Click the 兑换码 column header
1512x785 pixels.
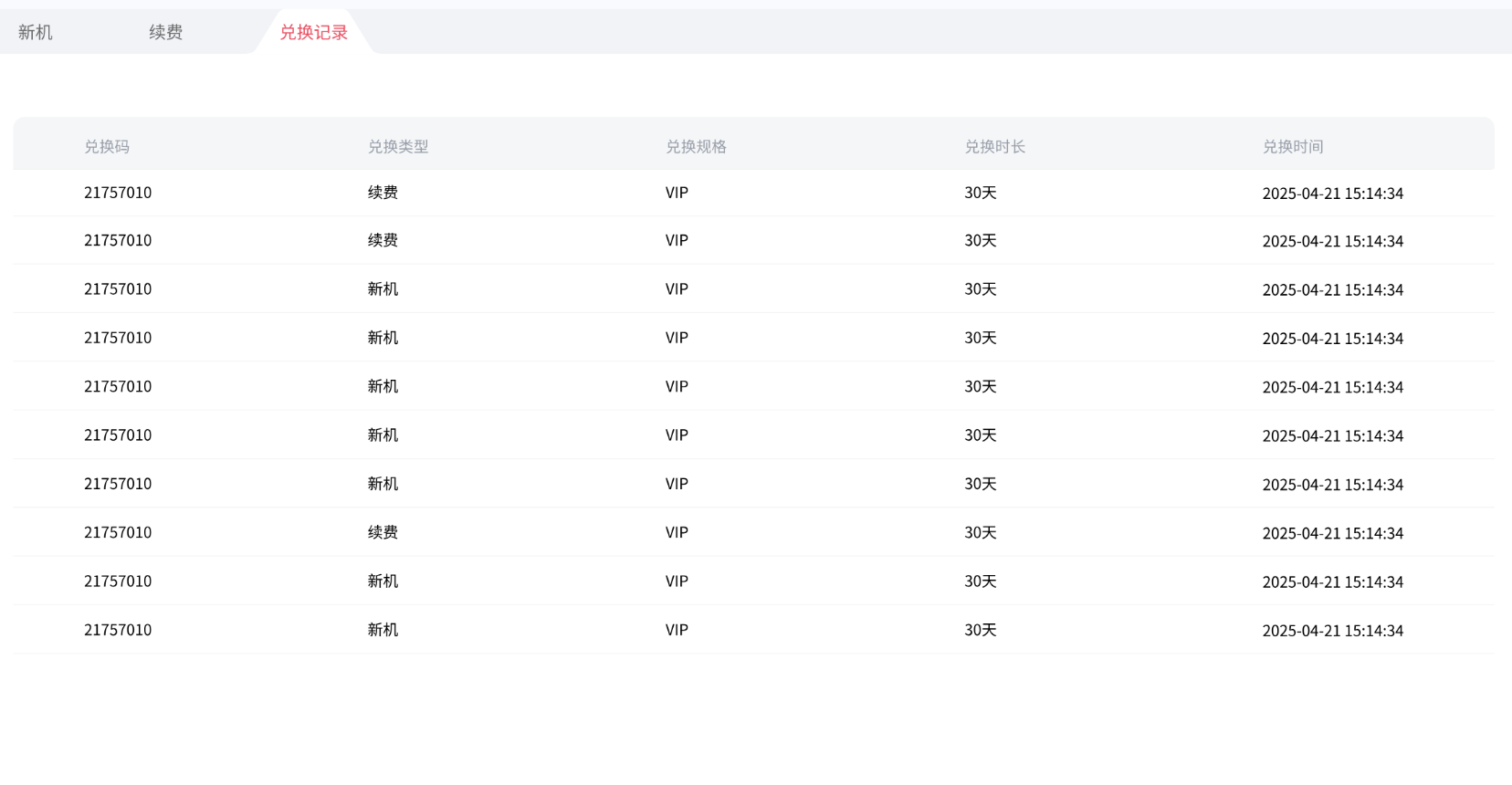[107, 146]
